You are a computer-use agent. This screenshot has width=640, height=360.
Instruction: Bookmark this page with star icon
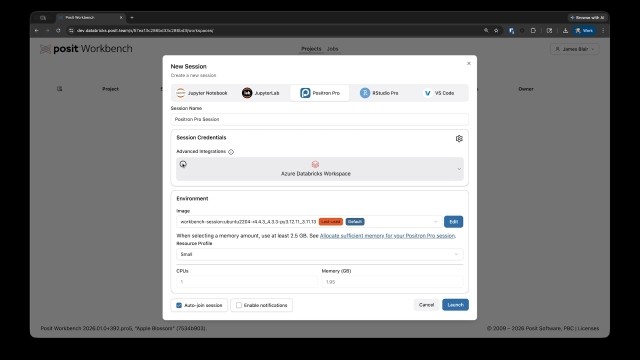pos(496,31)
